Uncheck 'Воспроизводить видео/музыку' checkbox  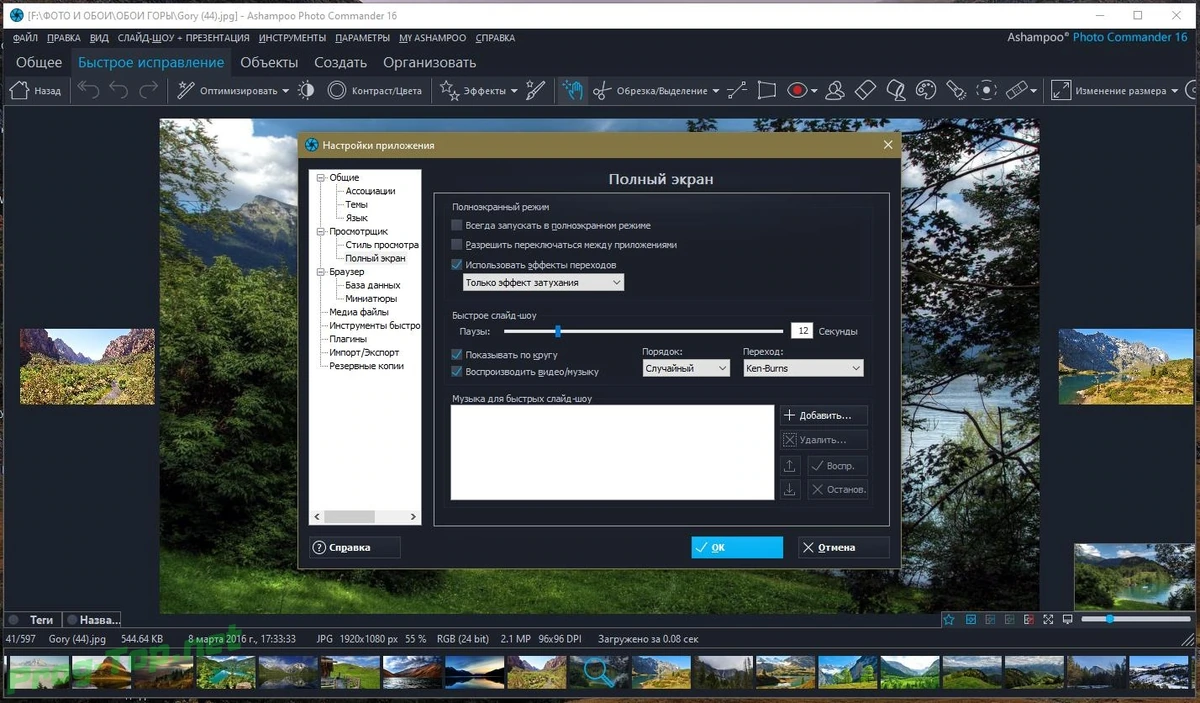click(x=457, y=371)
